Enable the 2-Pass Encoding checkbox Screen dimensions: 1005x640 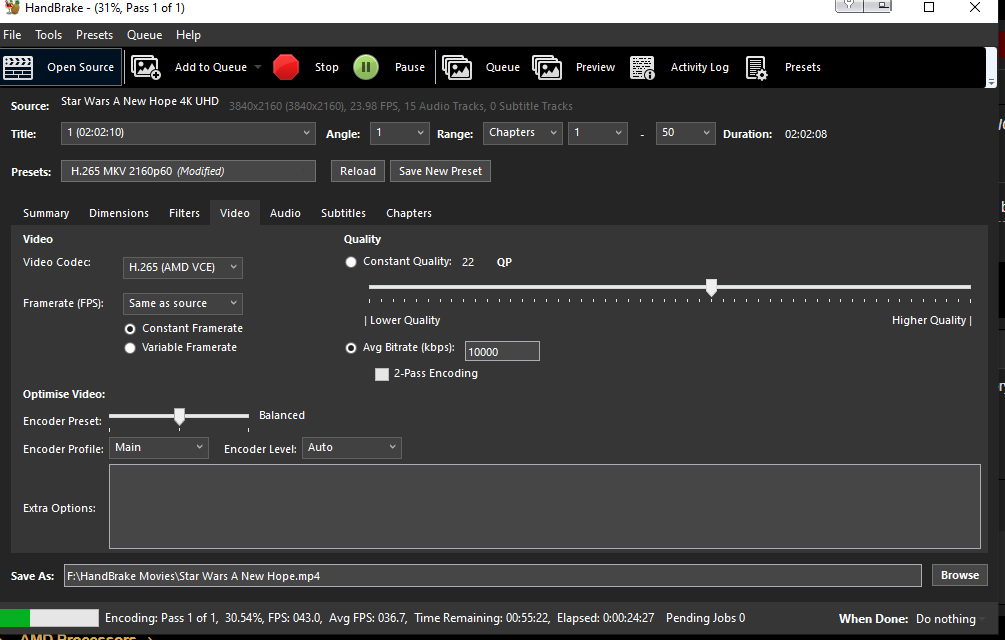pyautogui.click(x=382, y=374)
